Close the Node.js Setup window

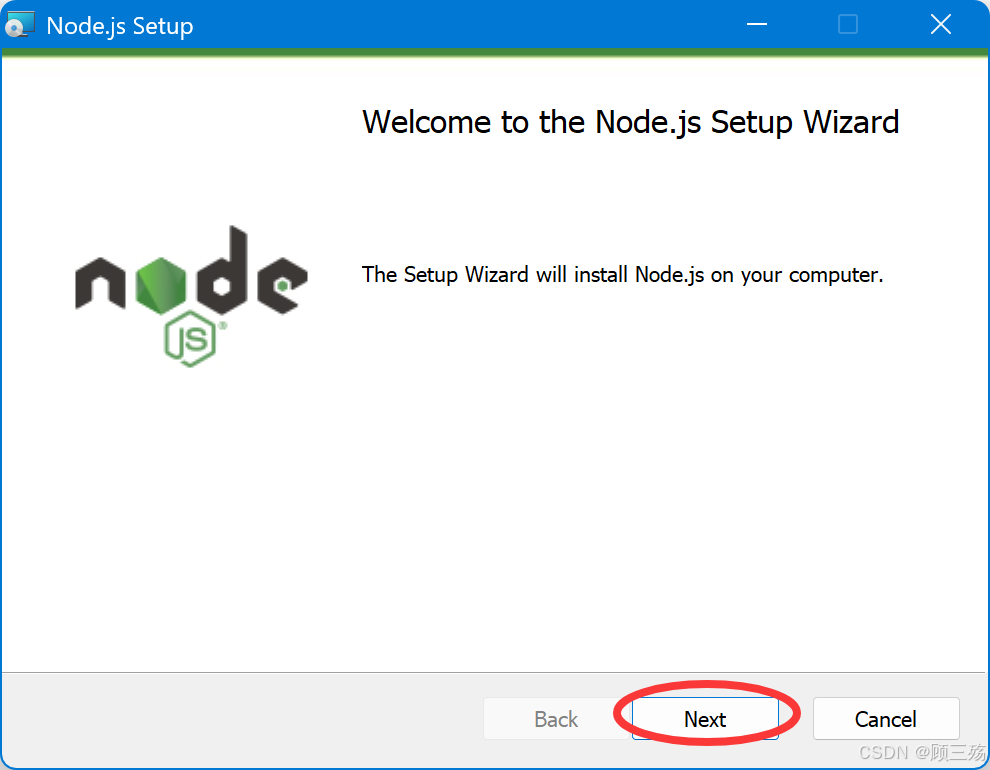941,25
